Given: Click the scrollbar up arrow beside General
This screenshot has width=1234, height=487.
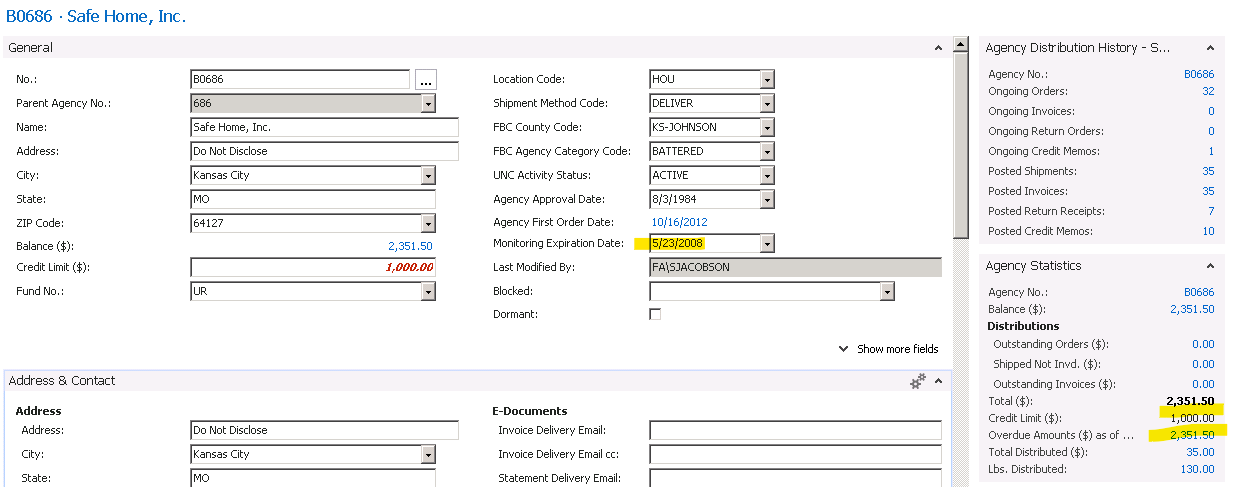Looking at the screenshot, I should tap(961, 45).
